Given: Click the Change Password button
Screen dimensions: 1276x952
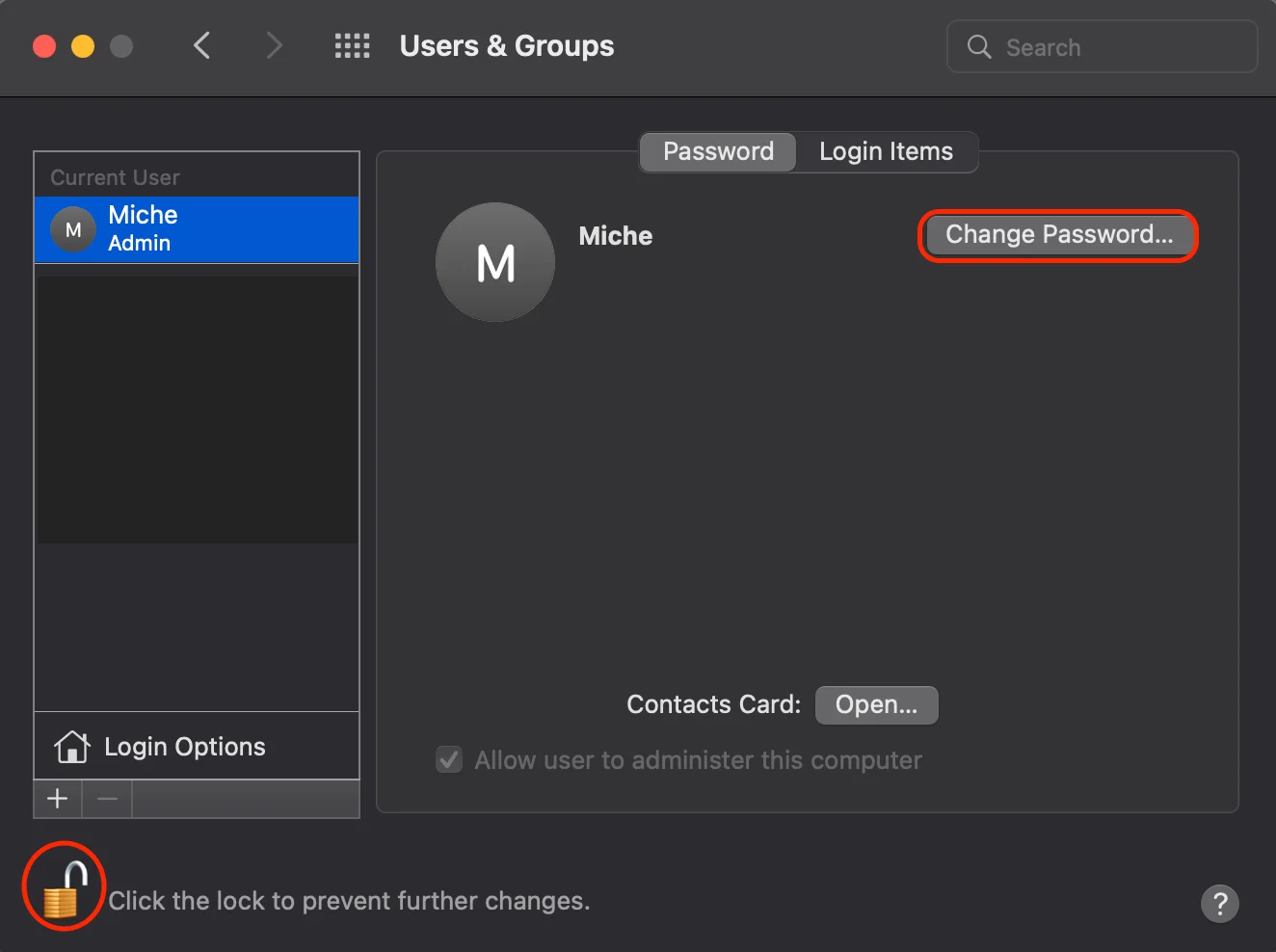Looking at the screenshot, I should tap(1057, 234).
